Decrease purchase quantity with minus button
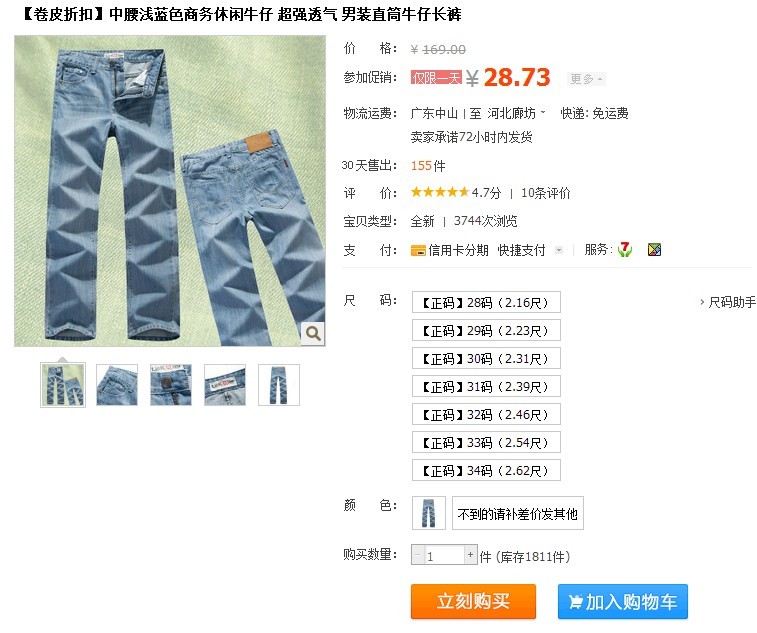This screenshot has width=757, height=633. pyautogui.click(x=418, y=554)
